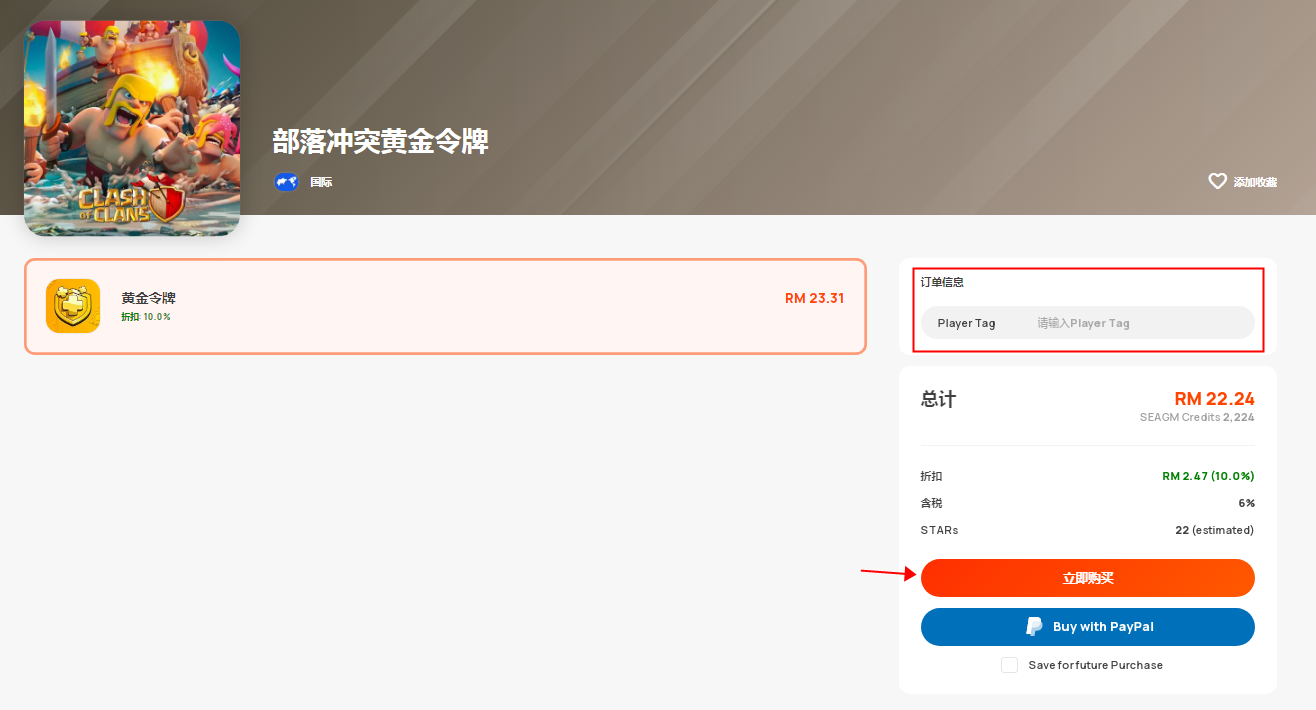Click the 含税 label

click(932, 503)
